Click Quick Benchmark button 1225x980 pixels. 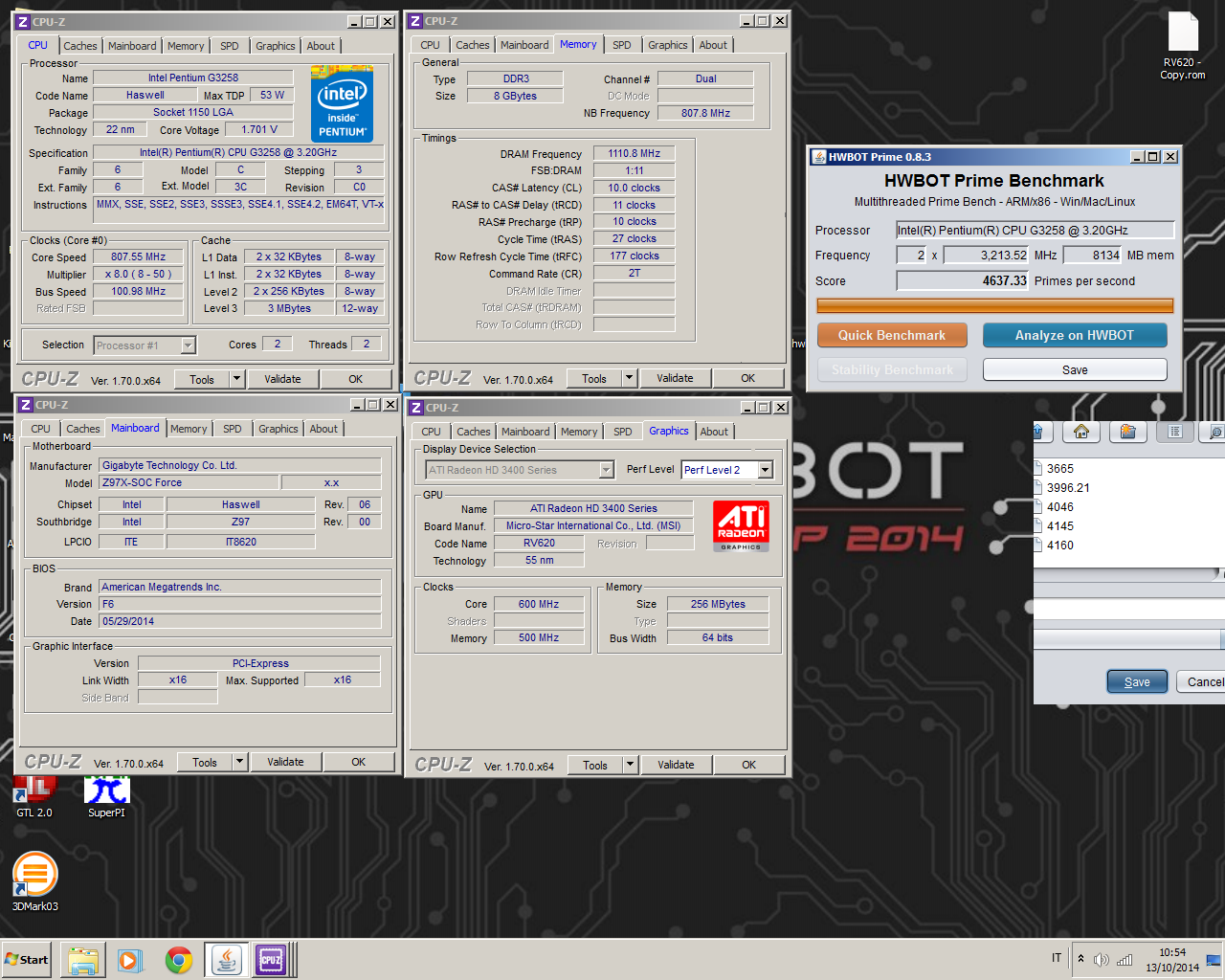tap(892, 335)
